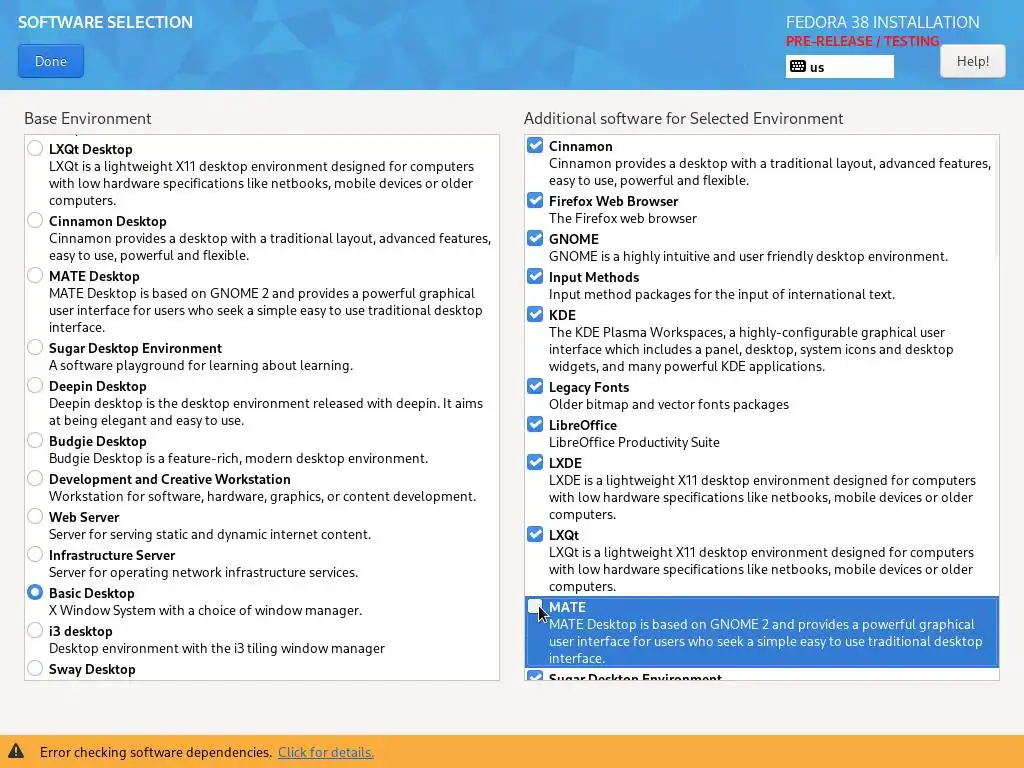Select Sugar Desktop Environment radio button
Viewport: 1024px width, 768px height.
click(35, 347)
